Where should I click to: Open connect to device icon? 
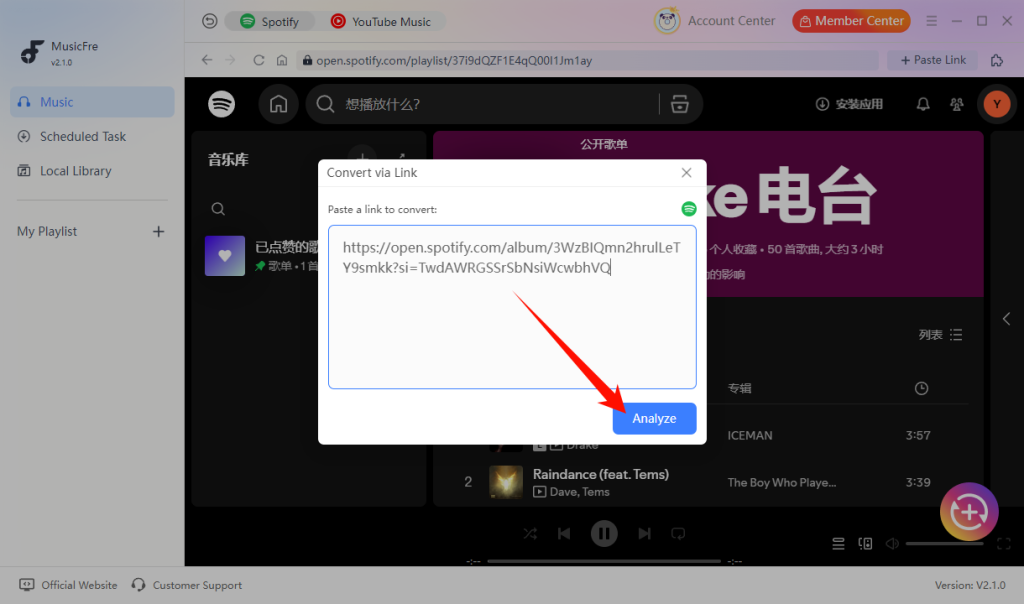(865, 543)
